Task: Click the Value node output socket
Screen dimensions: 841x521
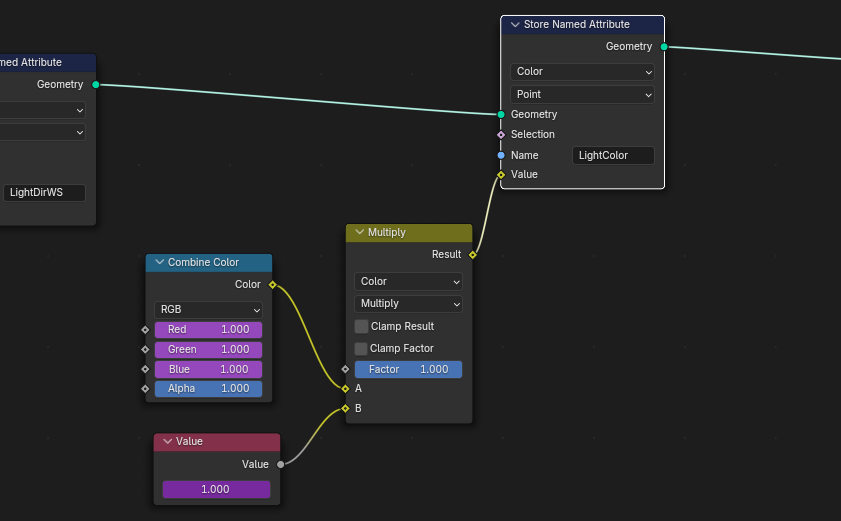Action: [x=280, y=464]
